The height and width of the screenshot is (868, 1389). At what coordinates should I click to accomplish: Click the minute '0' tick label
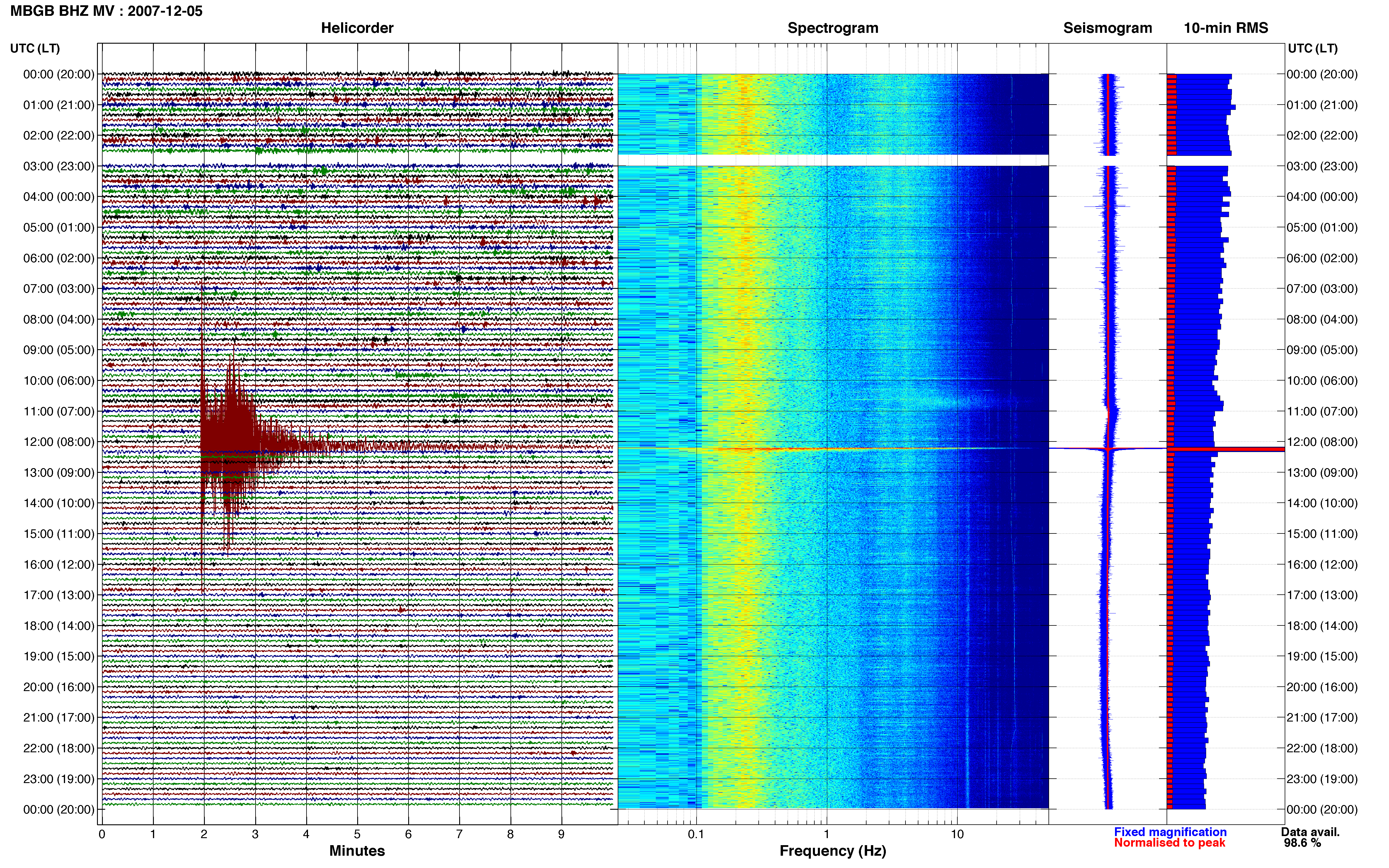102,834
